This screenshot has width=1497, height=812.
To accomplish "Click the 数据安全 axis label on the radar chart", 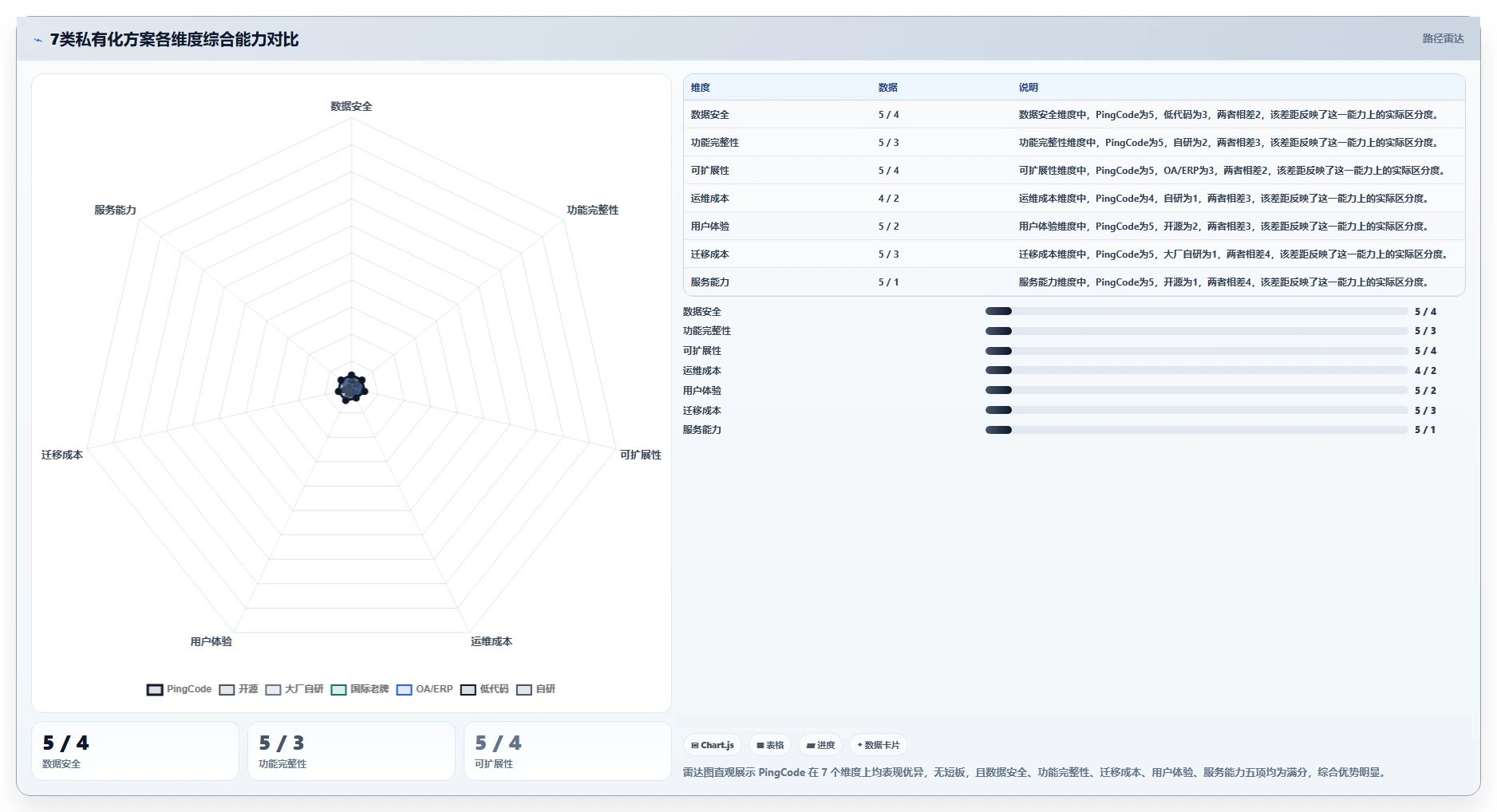I will [351, 106].
